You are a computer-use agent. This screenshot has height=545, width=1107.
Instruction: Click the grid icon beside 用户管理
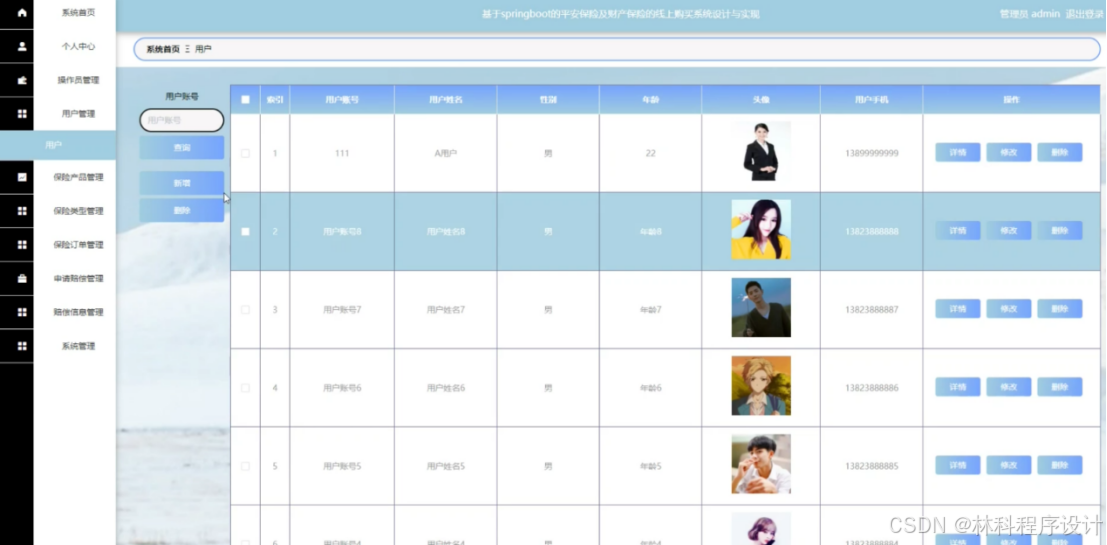click(x=22, y=114)
